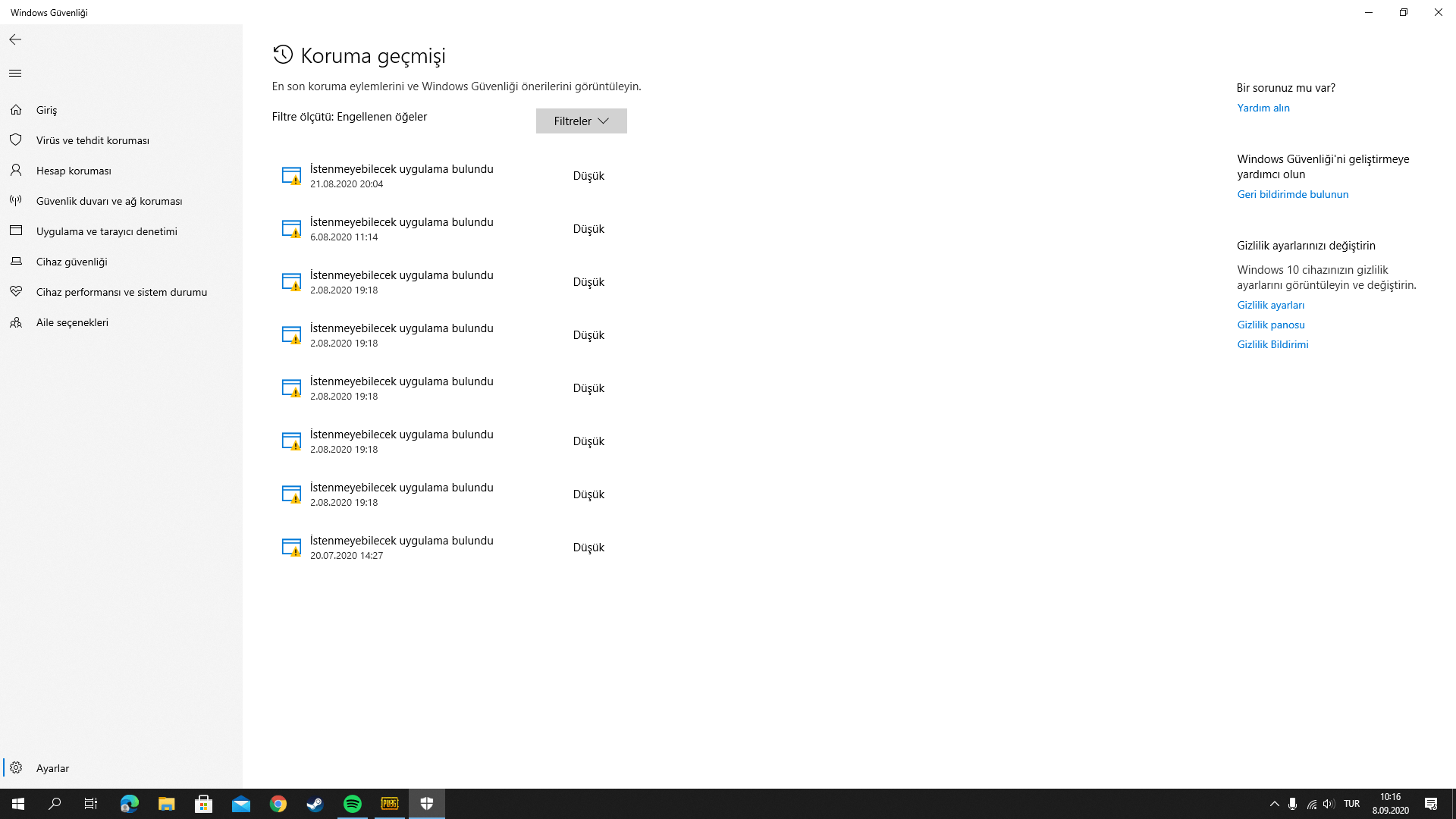The image size is (1456, 819).
Task: Open Cihaz performansı ve sistem durumu
Action: (x=121, y=292)
